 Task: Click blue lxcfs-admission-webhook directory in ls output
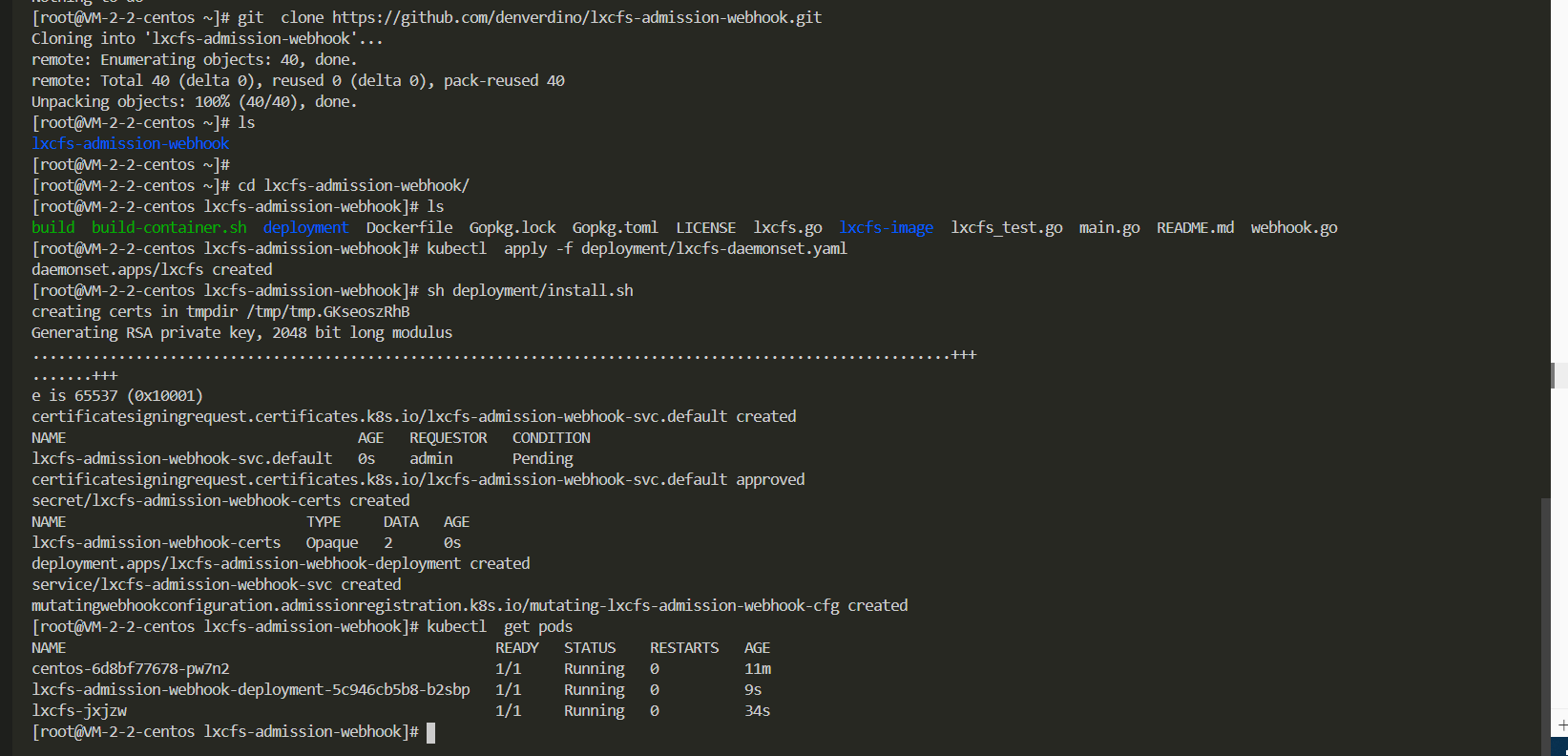tap(131, 143)
